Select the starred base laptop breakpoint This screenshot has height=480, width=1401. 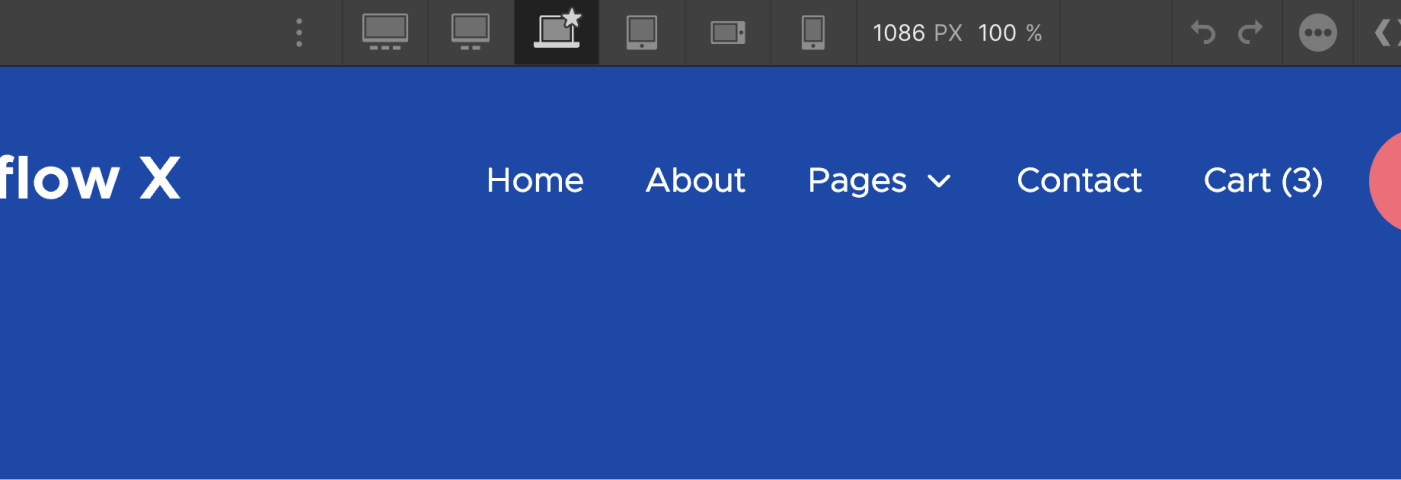pos(557,31)
